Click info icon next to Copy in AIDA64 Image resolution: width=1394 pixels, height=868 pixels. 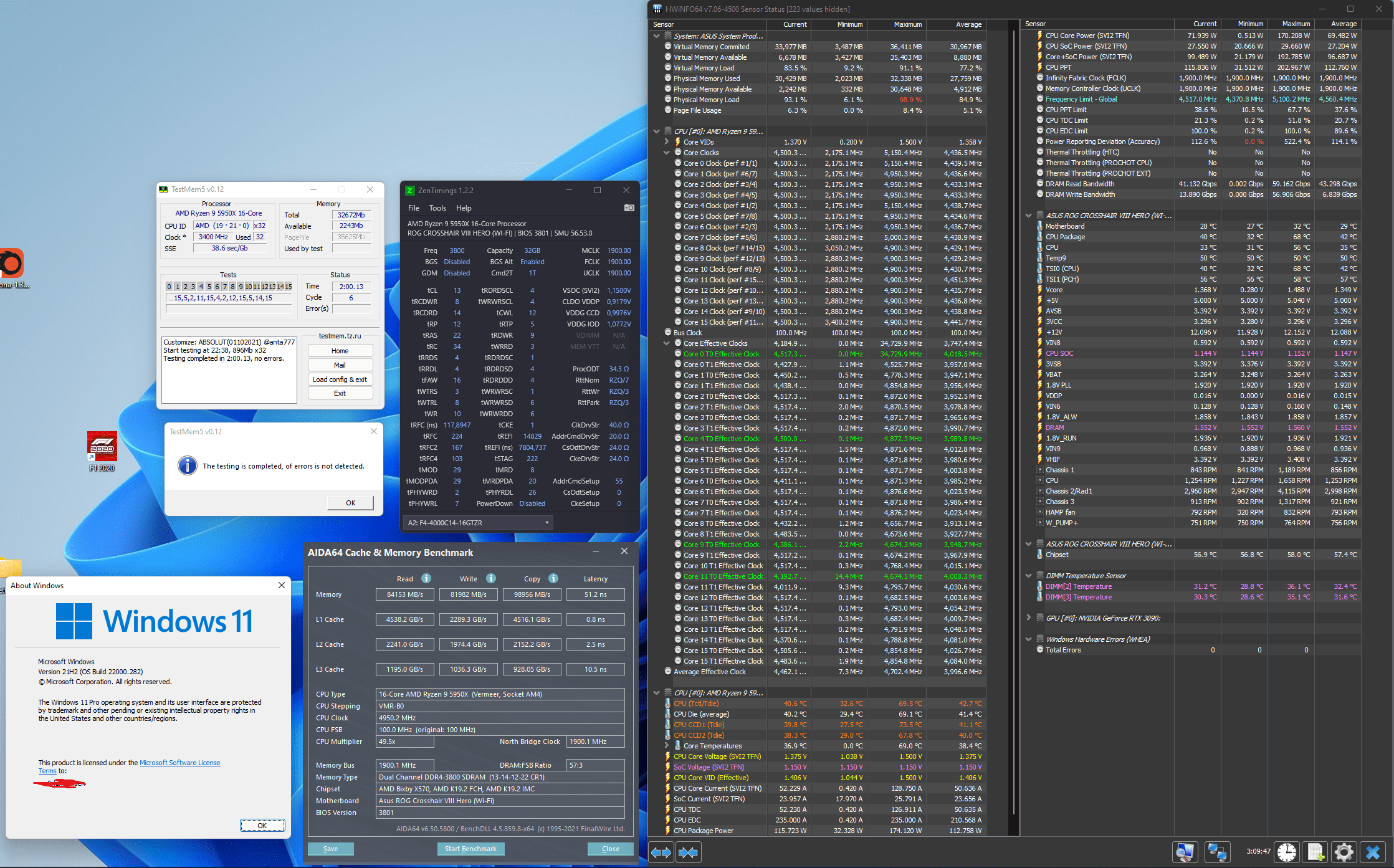(553, 578)
